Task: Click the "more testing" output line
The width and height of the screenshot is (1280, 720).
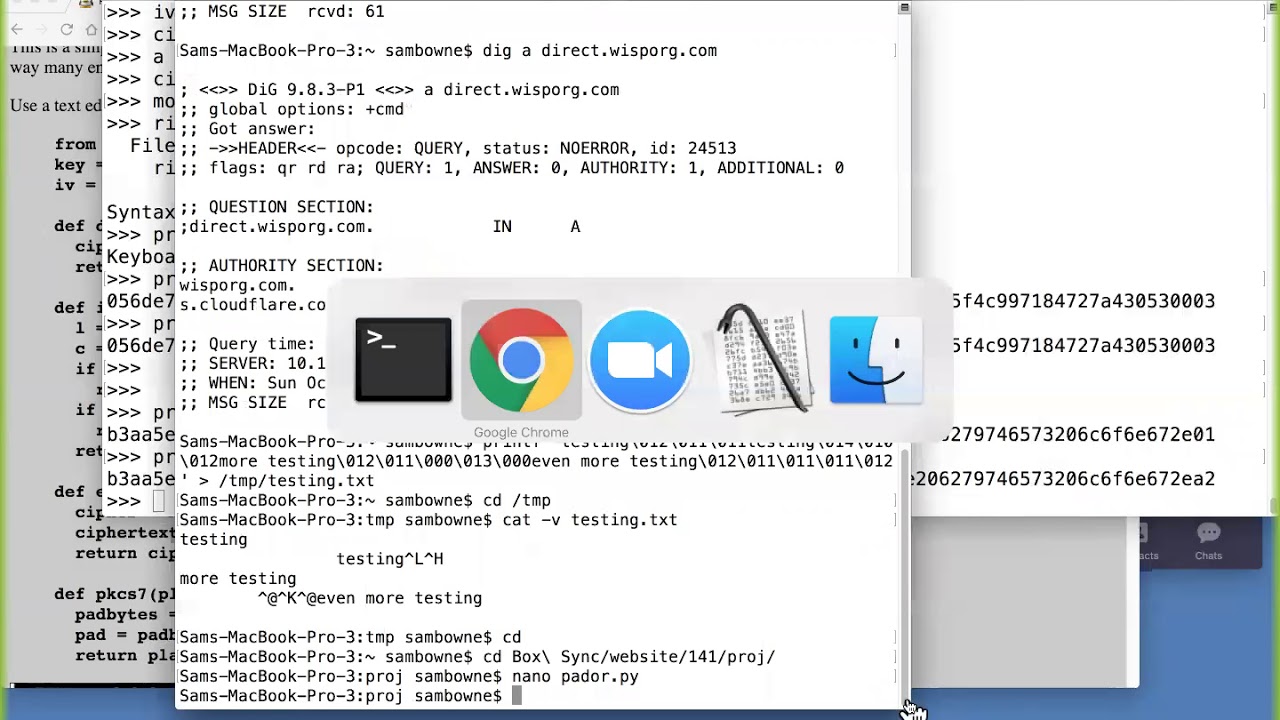Action: (238, 579)
